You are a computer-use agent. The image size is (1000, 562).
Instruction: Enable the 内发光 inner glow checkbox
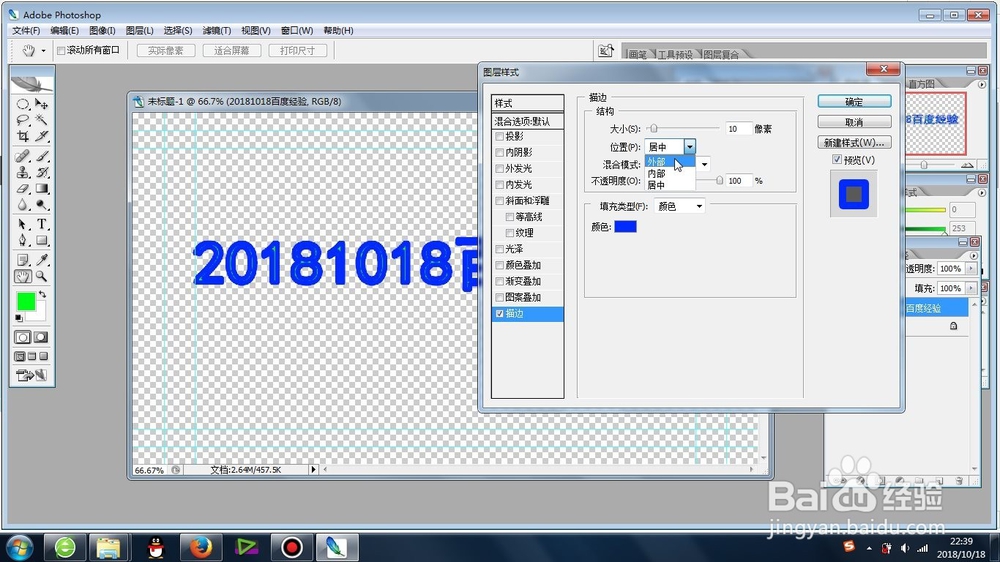coord(499,184)
